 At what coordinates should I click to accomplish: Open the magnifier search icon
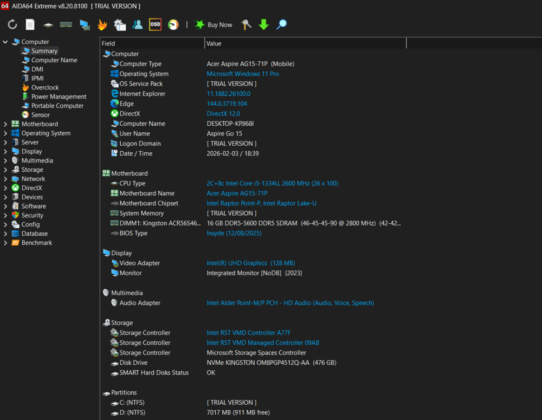[282, 25]
